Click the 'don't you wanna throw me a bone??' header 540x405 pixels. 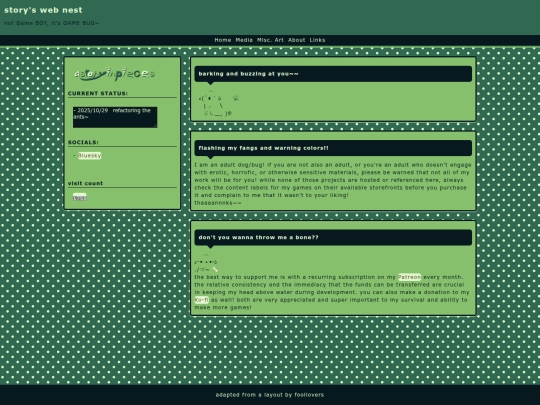click(x=333, y=238)
